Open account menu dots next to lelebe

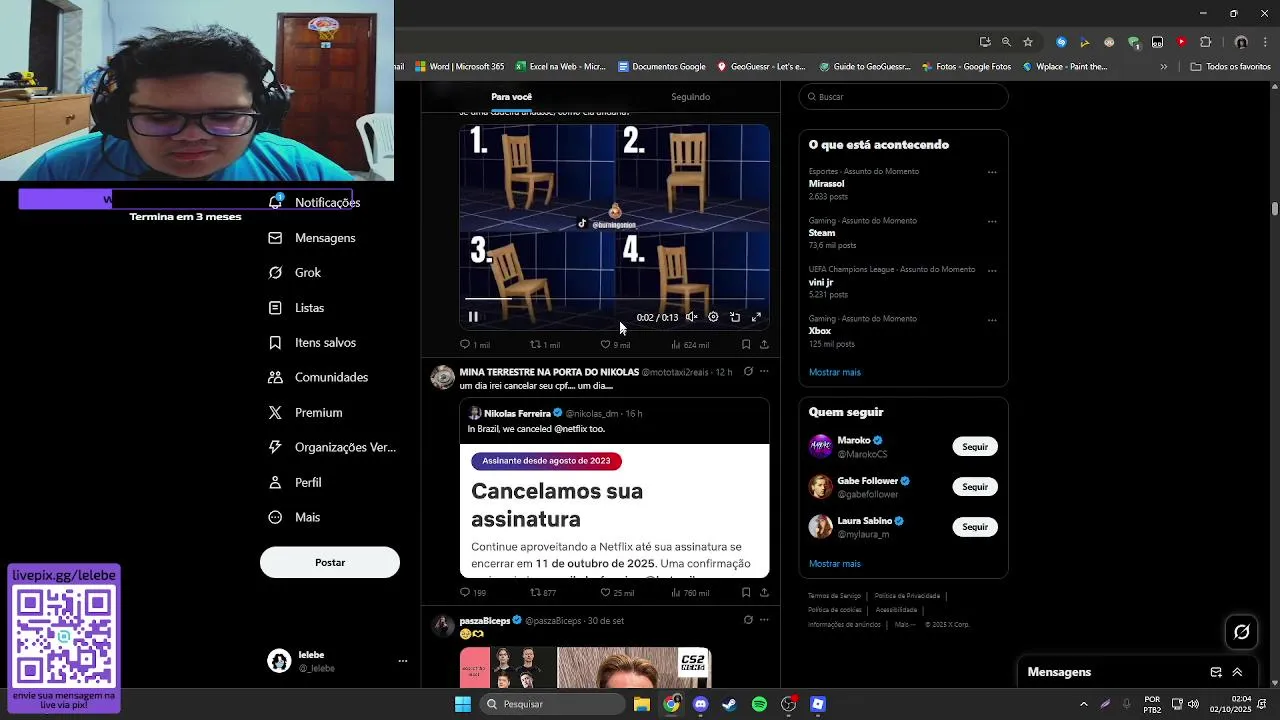(x=403, y=661)
